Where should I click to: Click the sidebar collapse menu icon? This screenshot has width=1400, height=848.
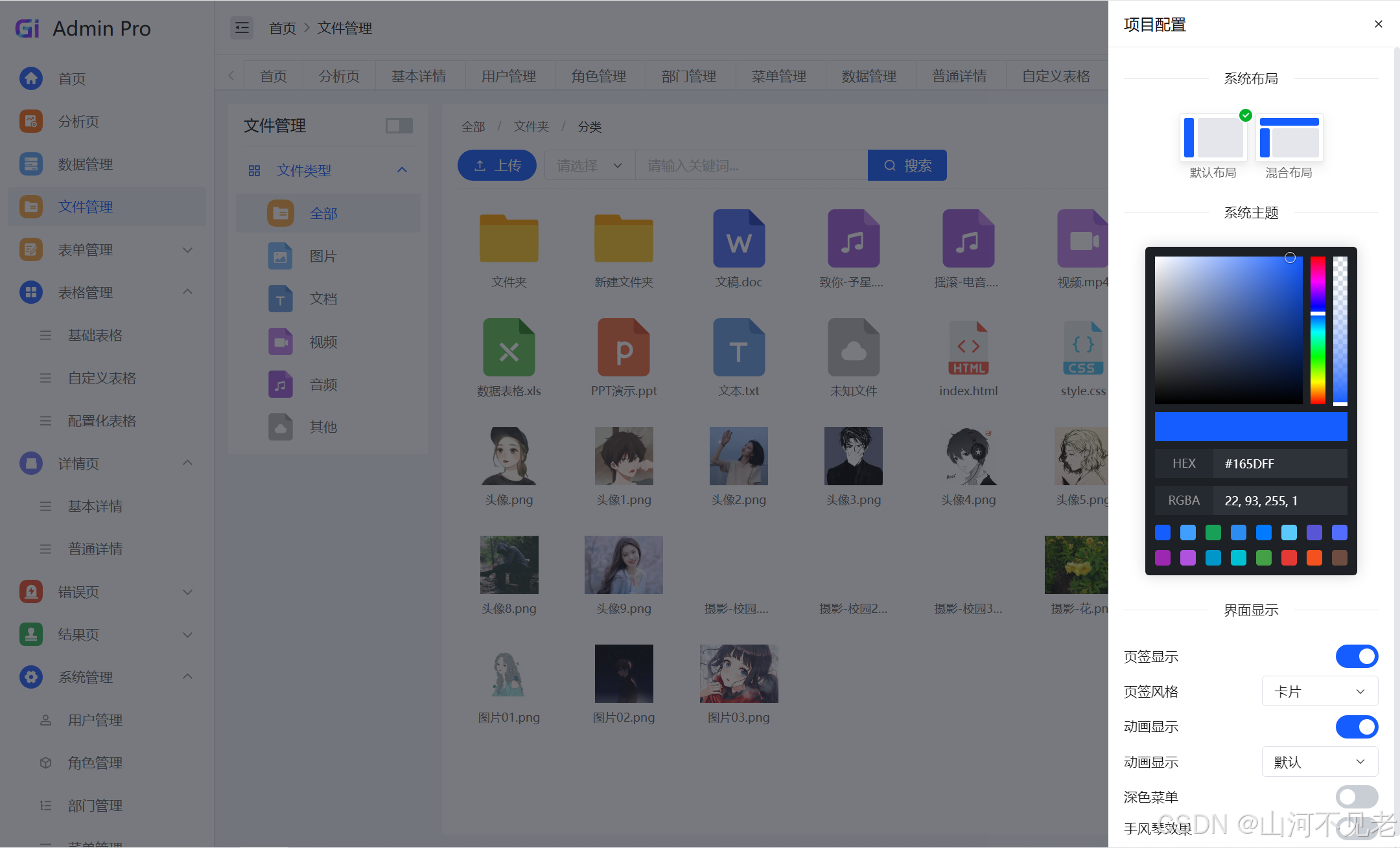242,28
